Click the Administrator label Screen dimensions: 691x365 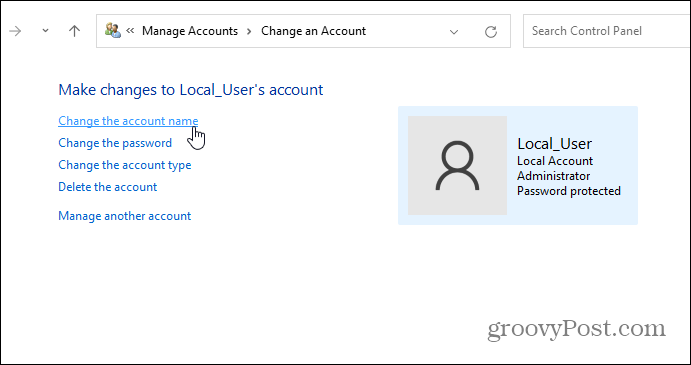click(554, 176)
